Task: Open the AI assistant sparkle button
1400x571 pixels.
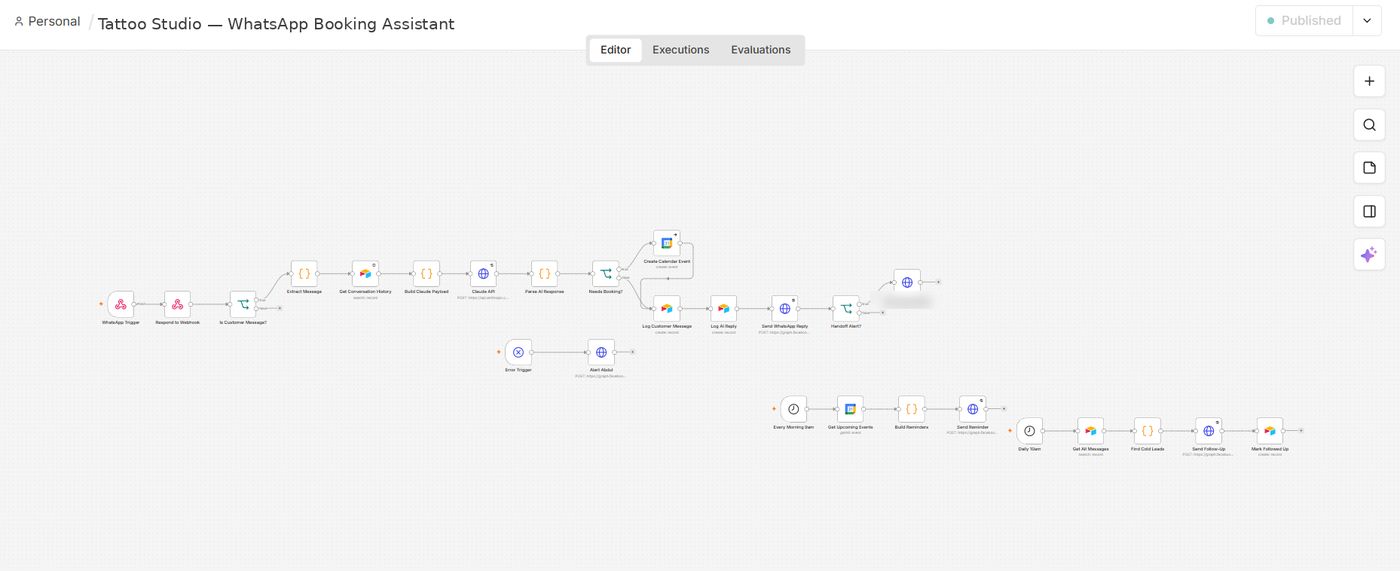Action: click(x=1369, y=255)
